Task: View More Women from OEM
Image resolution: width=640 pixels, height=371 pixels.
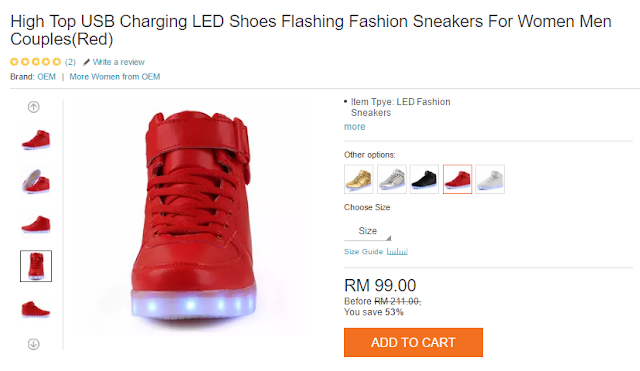Action: (115, 77)
